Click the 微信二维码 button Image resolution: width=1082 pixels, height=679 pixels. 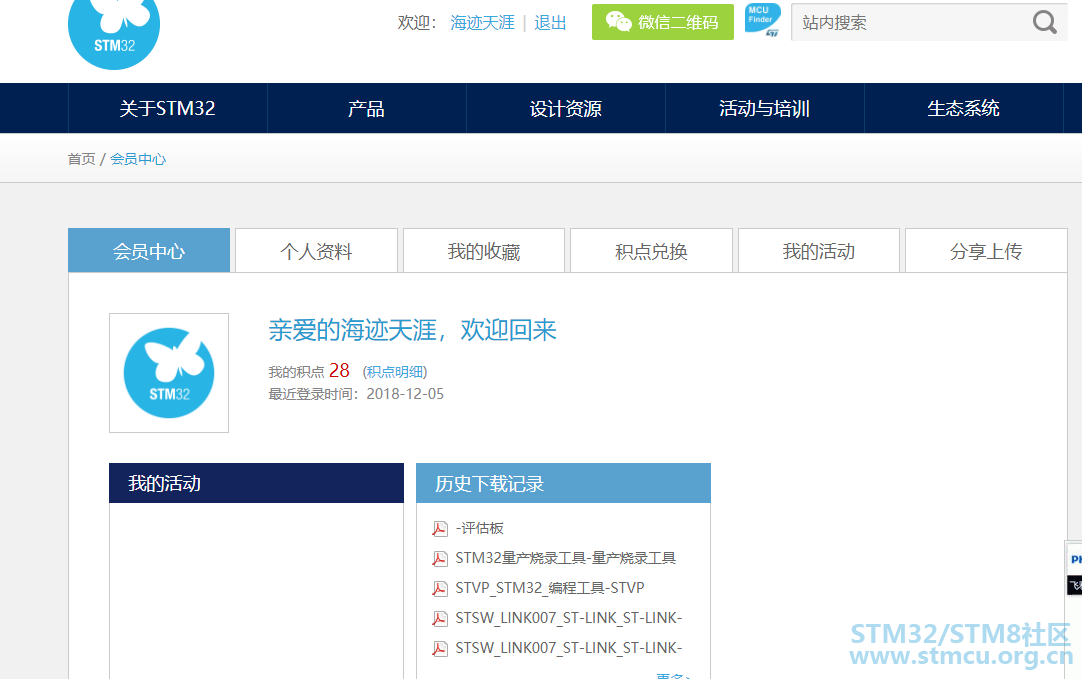[x=662, y=22]
